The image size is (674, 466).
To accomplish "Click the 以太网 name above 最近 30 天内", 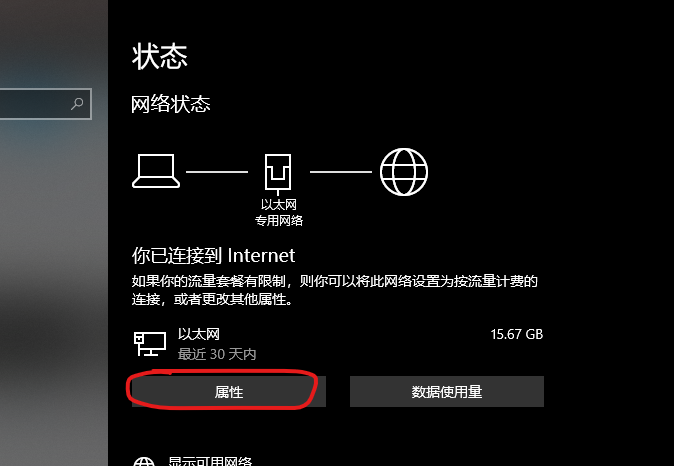I will pos(199,334).
